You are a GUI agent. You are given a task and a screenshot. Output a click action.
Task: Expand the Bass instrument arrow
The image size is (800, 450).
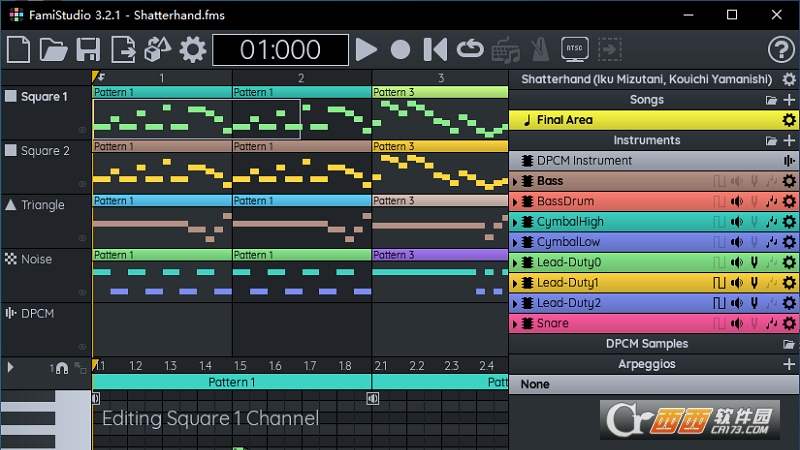(515, 181)
